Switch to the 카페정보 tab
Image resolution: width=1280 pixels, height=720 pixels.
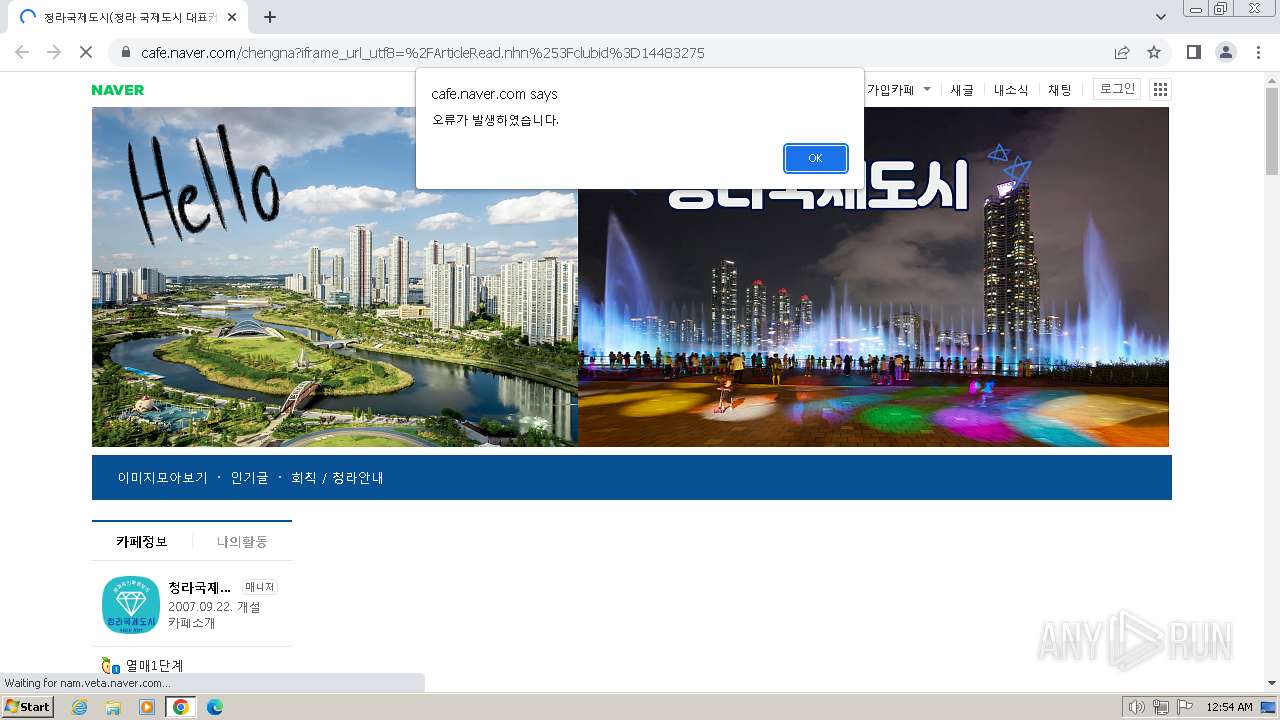click(x=142, y=541)
